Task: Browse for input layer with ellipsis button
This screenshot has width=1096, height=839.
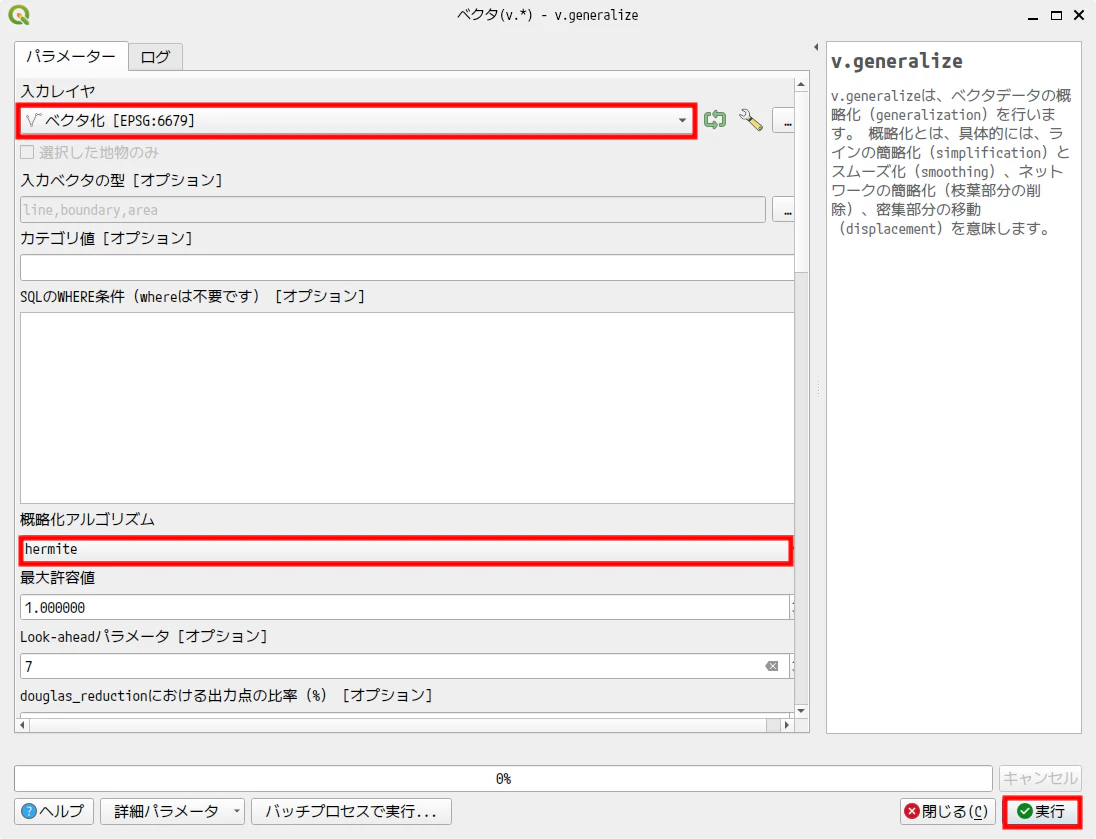Action: 786,120
